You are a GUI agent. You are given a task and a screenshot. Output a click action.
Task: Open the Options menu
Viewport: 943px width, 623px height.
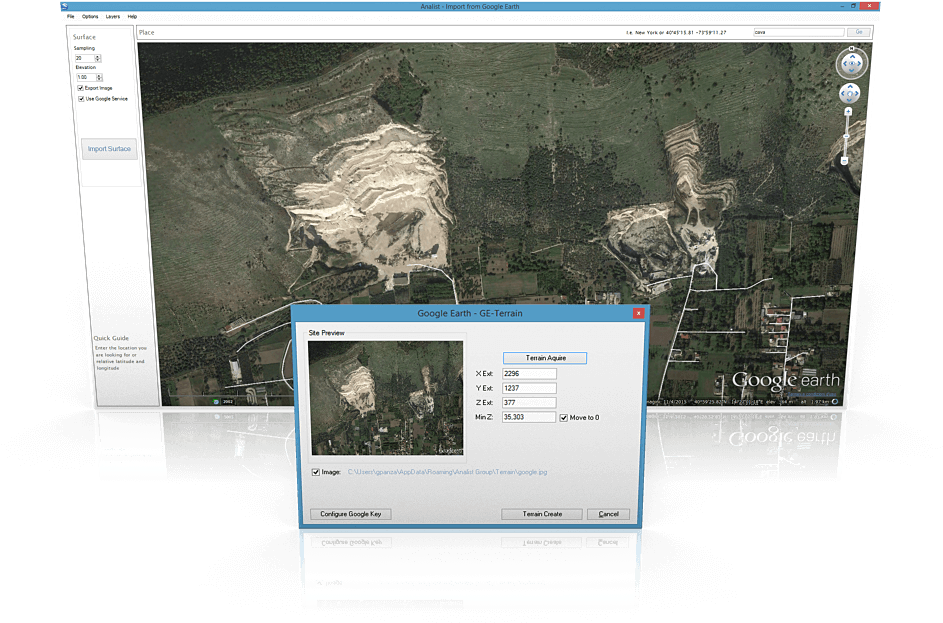coord(90,16)
